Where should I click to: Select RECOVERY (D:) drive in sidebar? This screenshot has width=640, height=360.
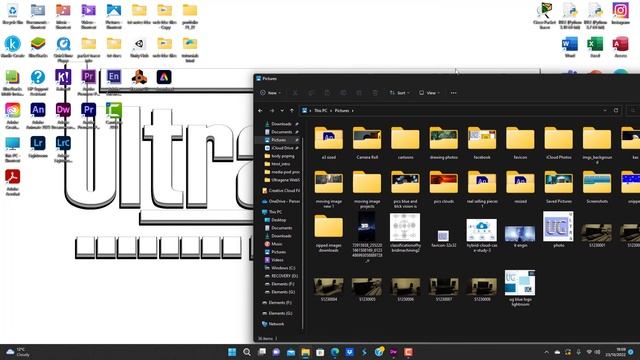coord(282,276)
